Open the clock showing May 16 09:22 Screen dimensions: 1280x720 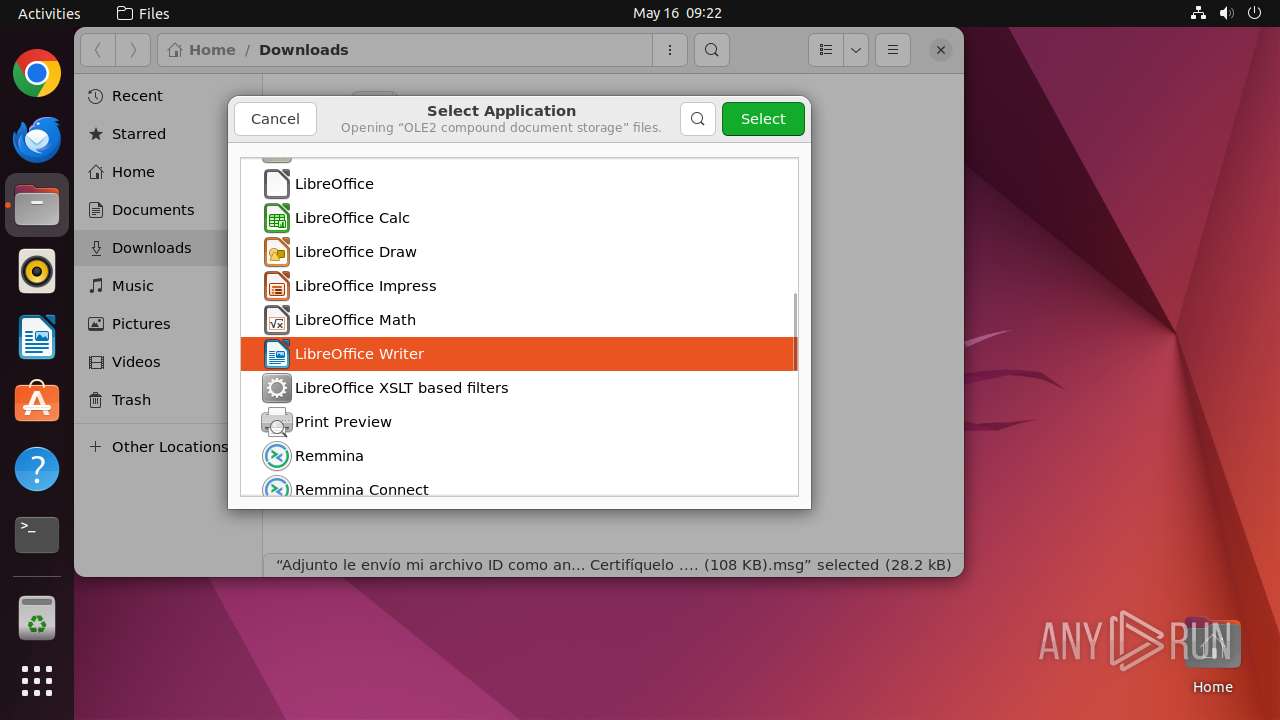677,13
